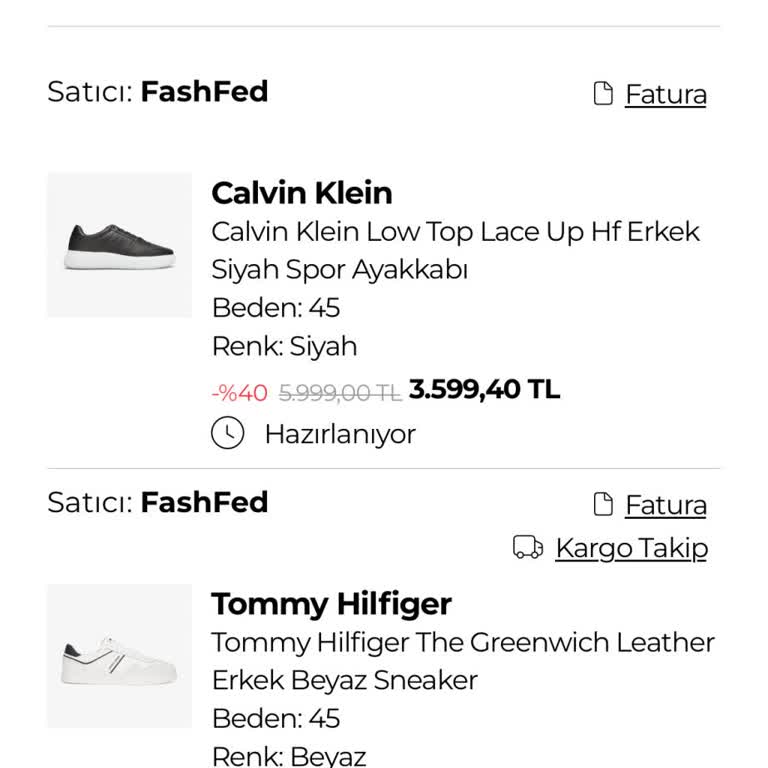Click the invoice document icon for Tommy Hilfiger order
Screen dimensions: 768x768
(603, 505)
